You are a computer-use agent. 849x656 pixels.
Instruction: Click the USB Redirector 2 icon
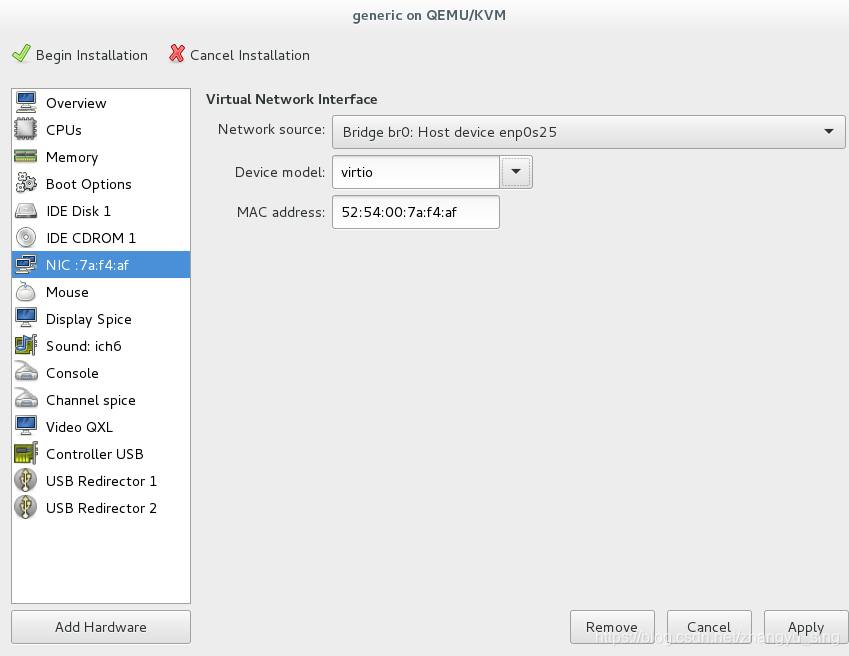(25, 508)
